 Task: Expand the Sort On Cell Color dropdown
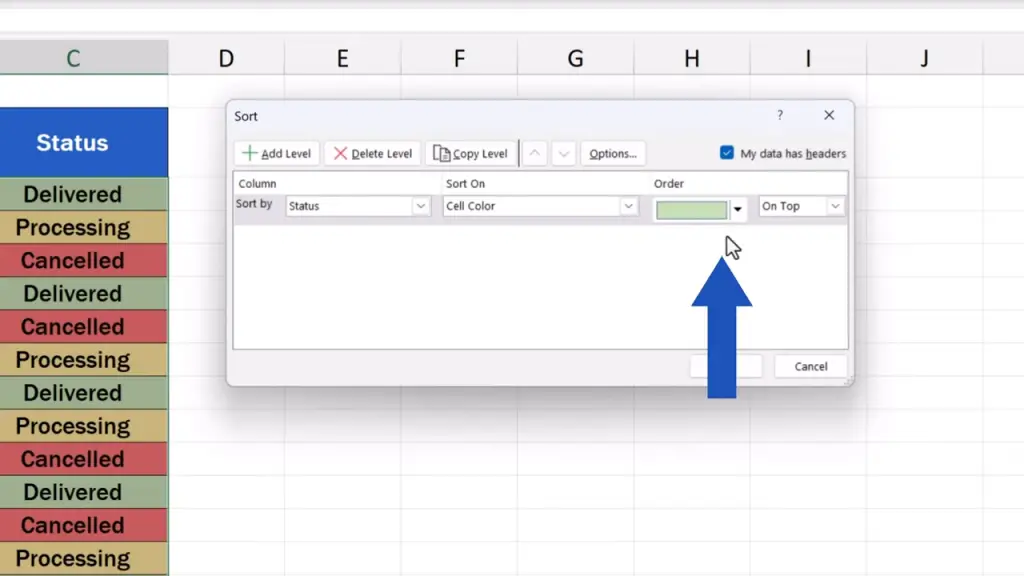[629, 207]
